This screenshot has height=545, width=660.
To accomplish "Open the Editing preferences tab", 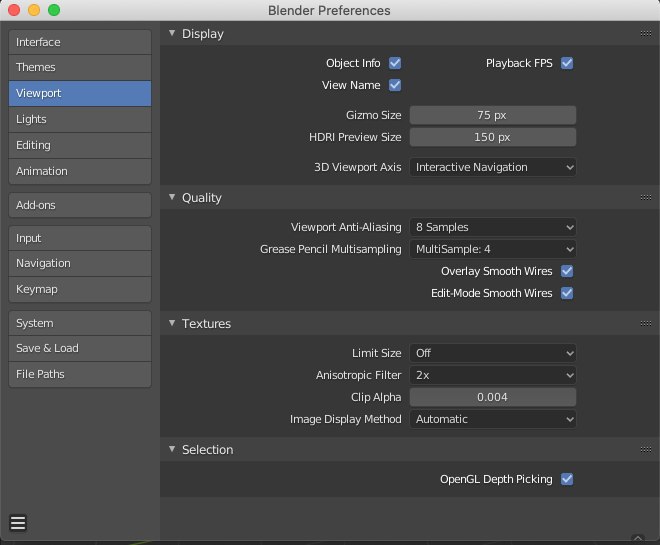I will (80, 146).
